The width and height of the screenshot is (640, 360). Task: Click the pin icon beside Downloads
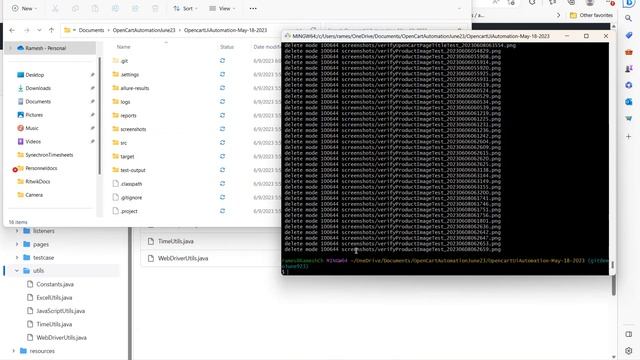[x=92, y=88]
